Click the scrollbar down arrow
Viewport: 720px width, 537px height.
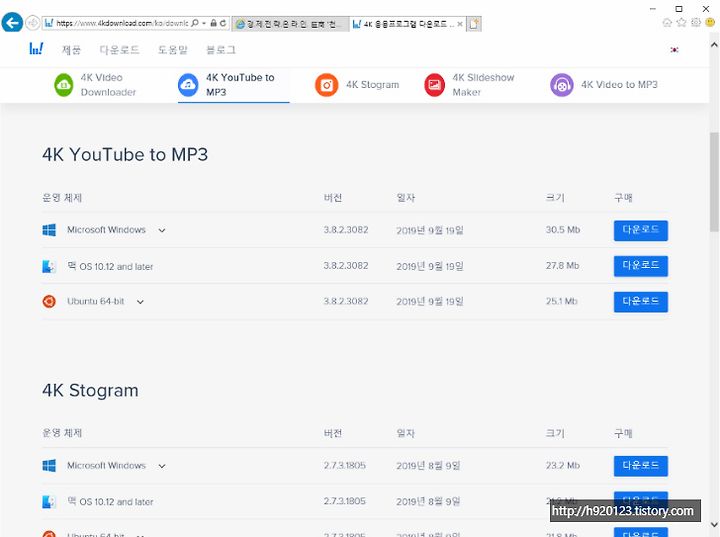pos(714,525)
